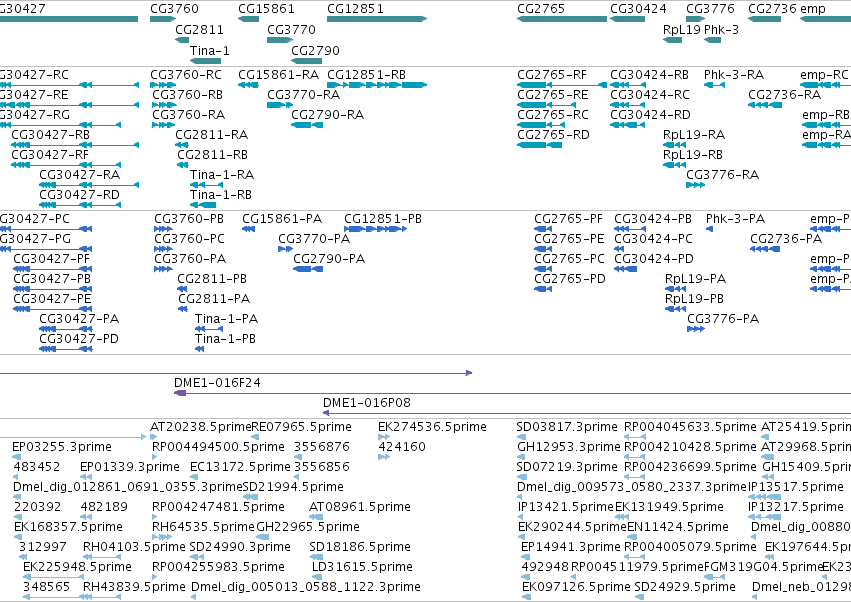Click the CG2765-PD protein label
This screenshot has height=602, width=851.
[569, 280]
